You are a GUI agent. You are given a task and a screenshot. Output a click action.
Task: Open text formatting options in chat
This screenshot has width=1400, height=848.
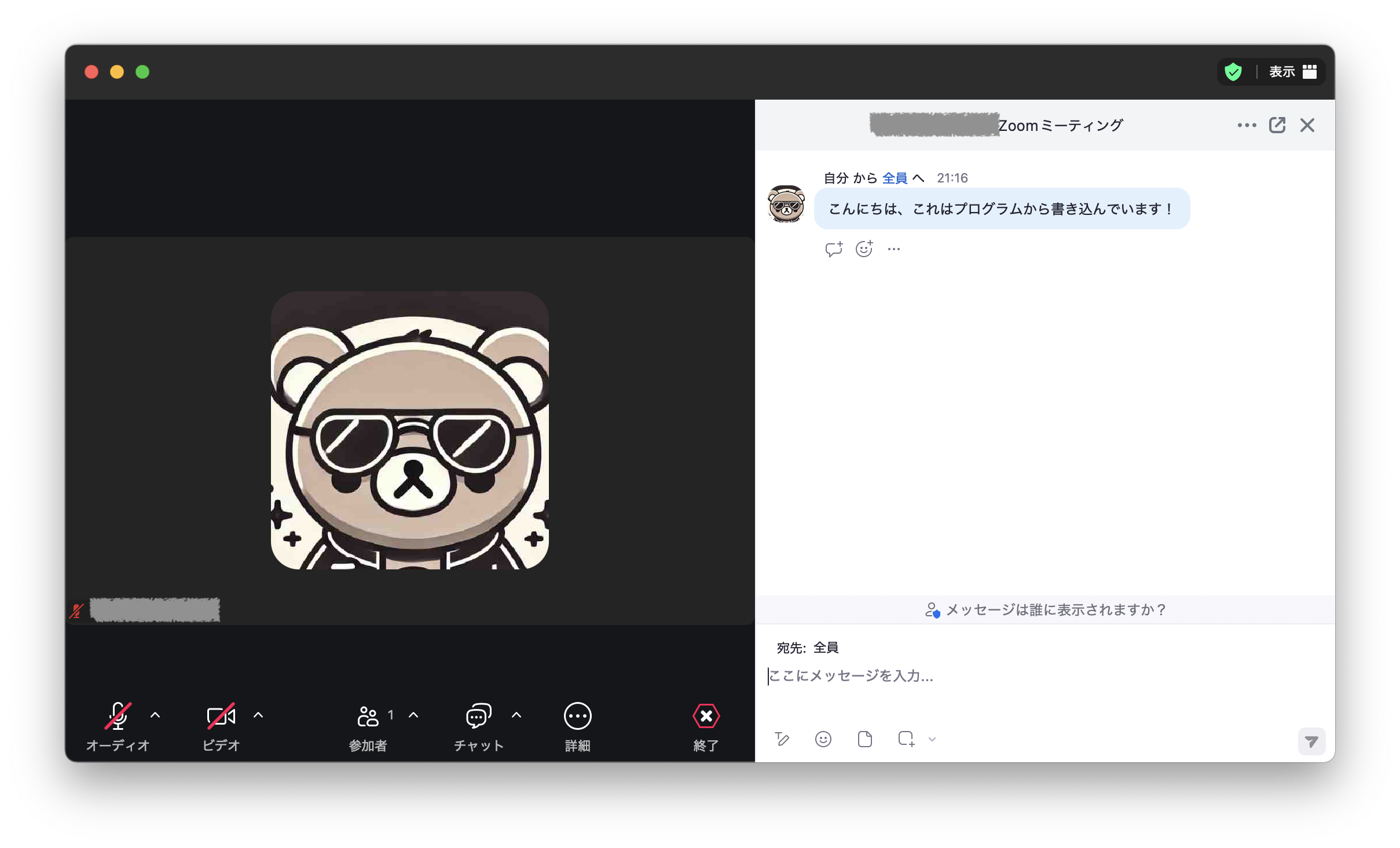point(782,739)
